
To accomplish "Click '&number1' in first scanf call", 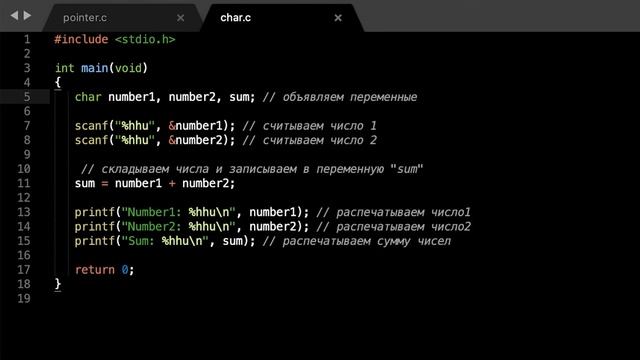I will pyautogui.click(x=195, y=126).
